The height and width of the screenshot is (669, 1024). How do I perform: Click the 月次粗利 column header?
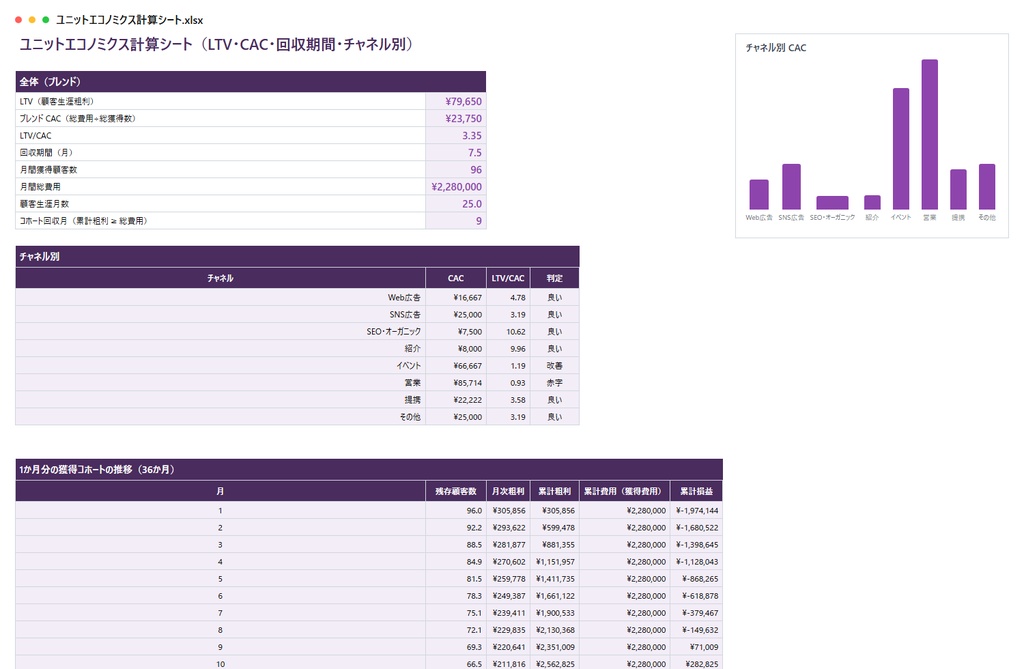tap(508, 491)
